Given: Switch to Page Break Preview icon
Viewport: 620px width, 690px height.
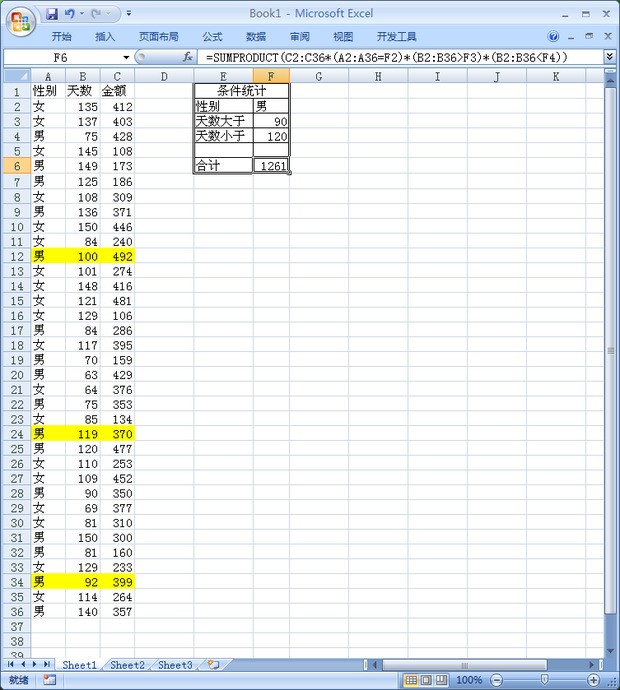Looking at the screenshot, I should pos(441,680).
